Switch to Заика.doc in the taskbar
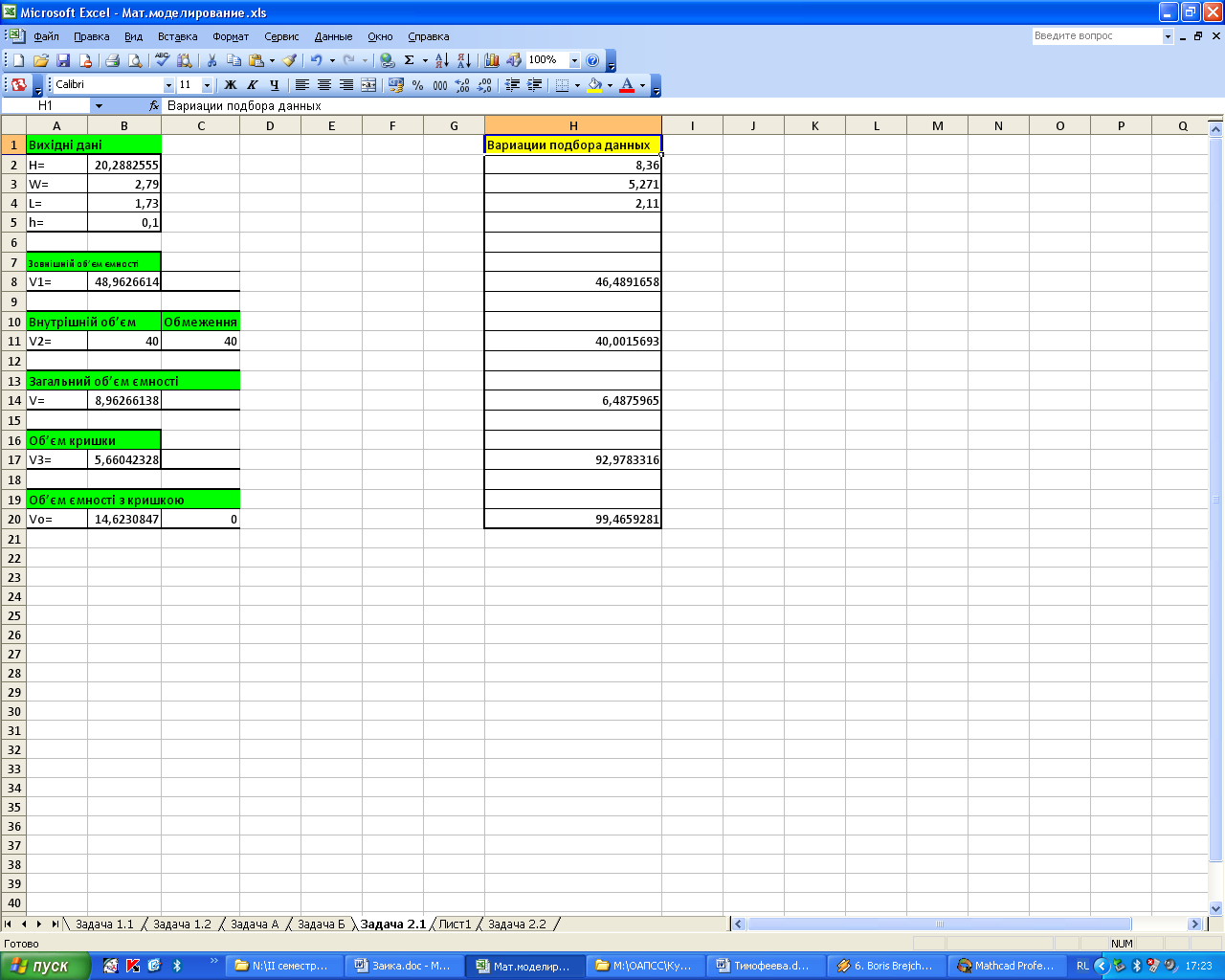 404,966
